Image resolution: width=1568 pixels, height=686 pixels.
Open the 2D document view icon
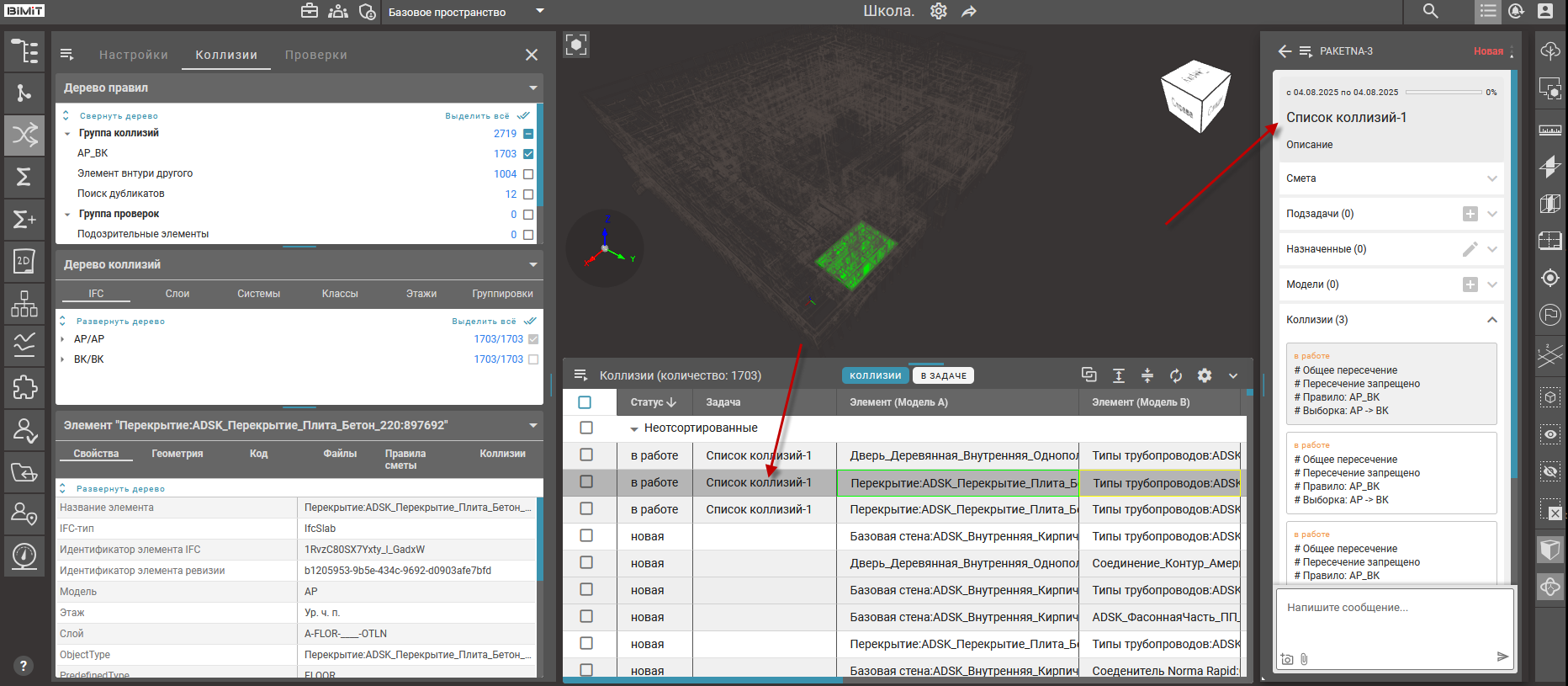point(24,261)
